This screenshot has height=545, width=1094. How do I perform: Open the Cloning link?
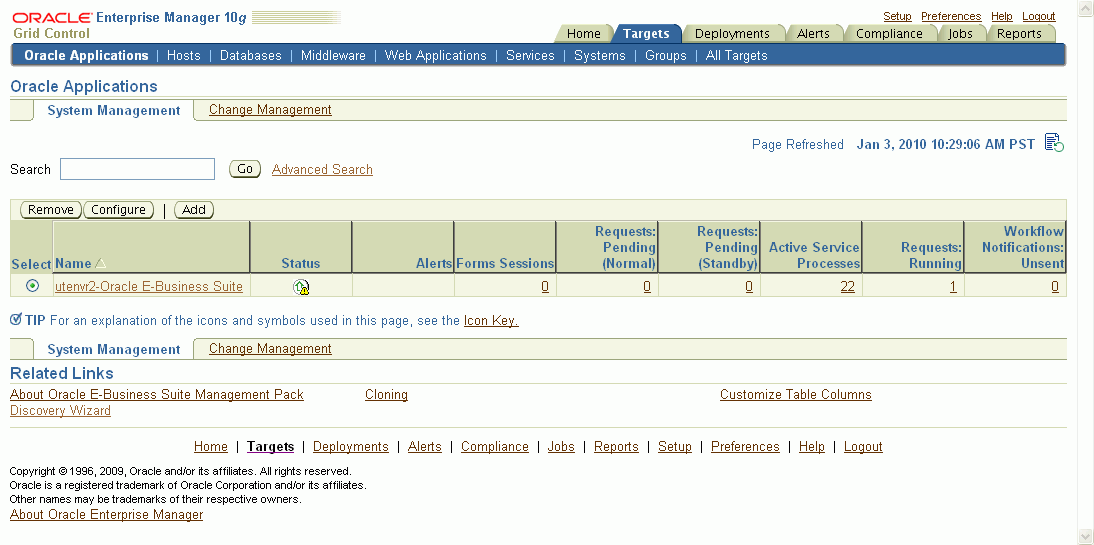pyautogui.click(x=387, y=394)
